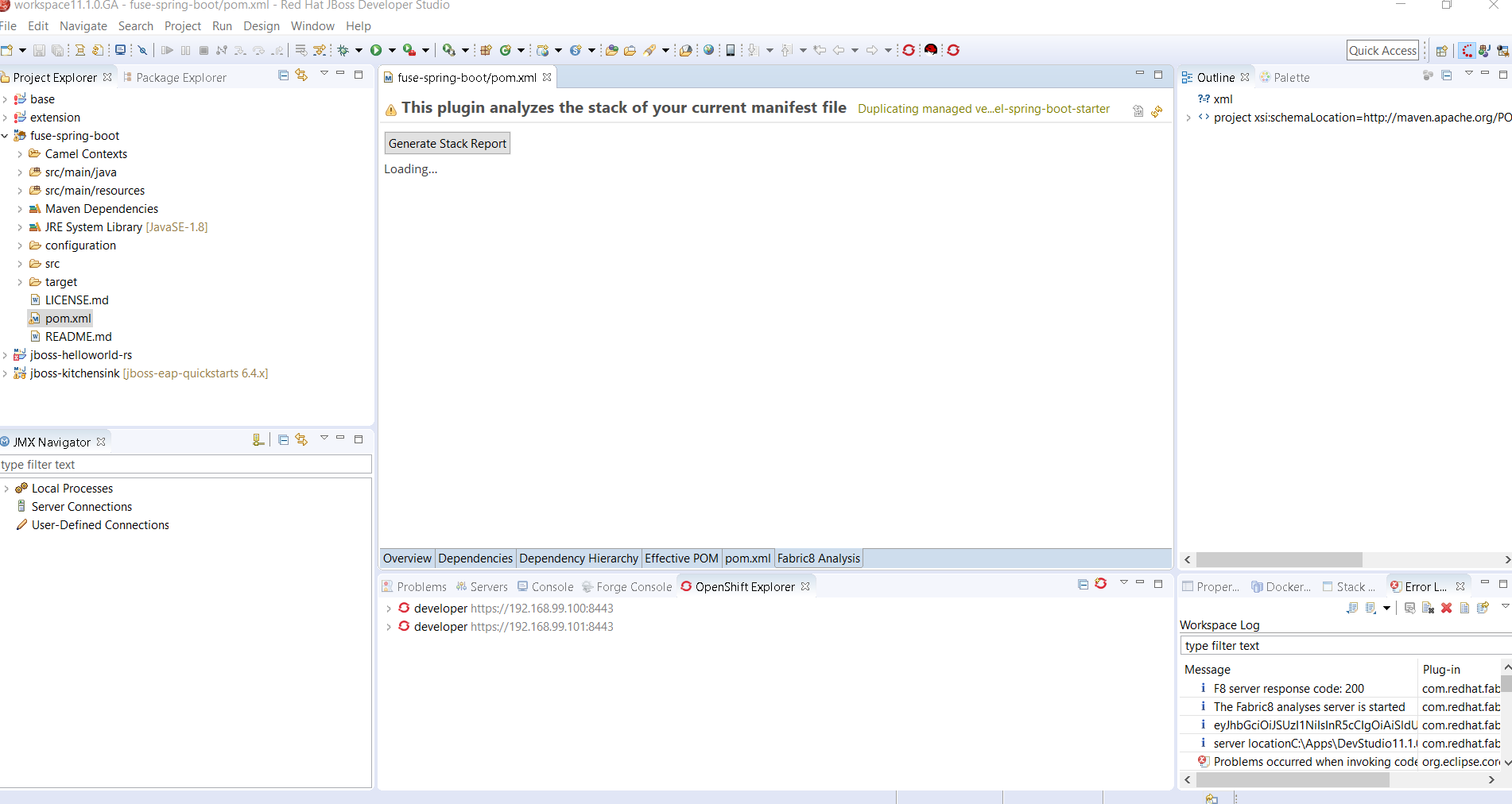Click the refresh arrows icon in pom editor header
The height and width of the screenshot is (804, 1512).
1157,111
